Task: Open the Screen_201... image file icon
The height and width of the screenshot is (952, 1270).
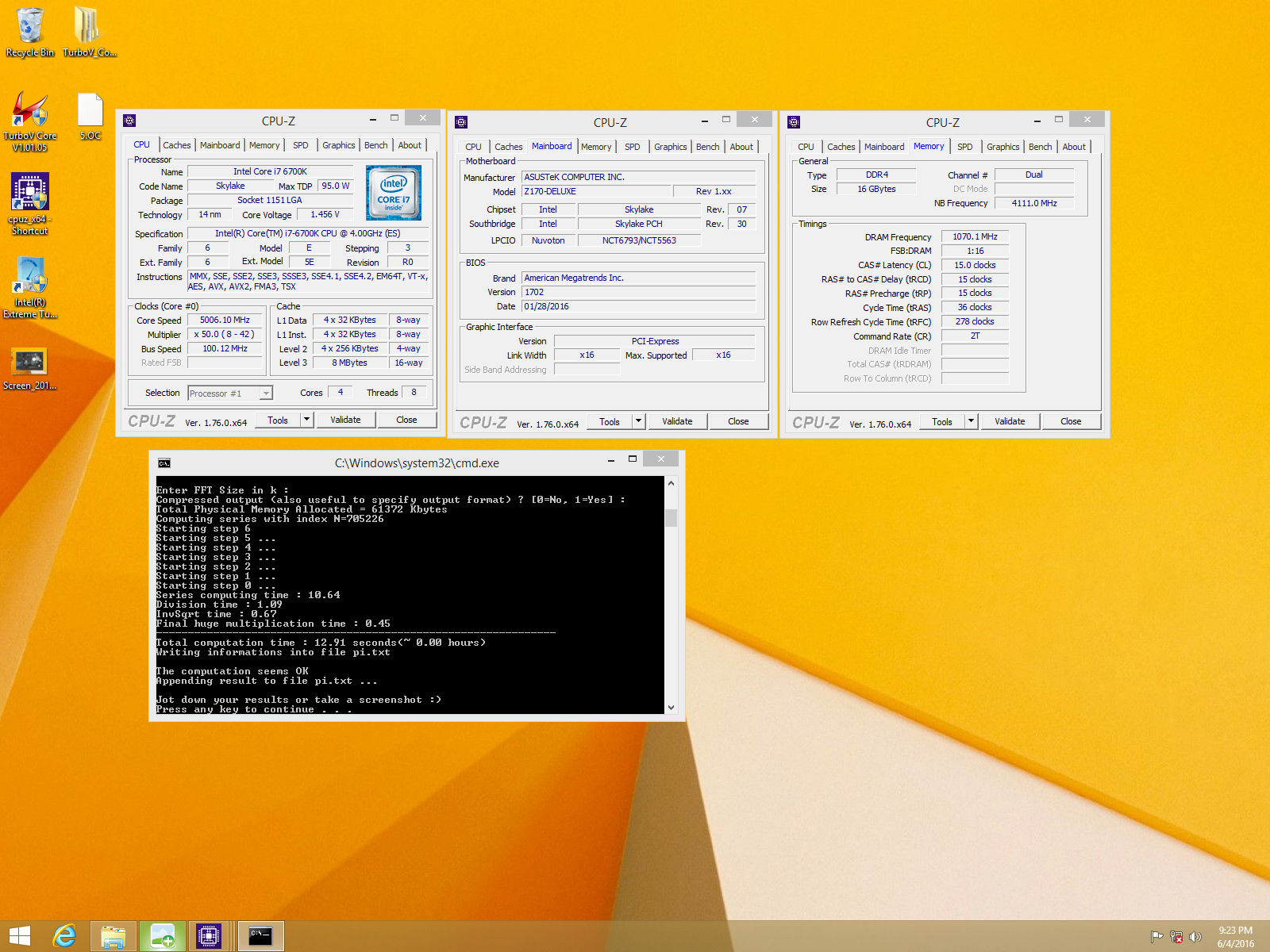Action: pyautogui.click(x=29, y=369)
